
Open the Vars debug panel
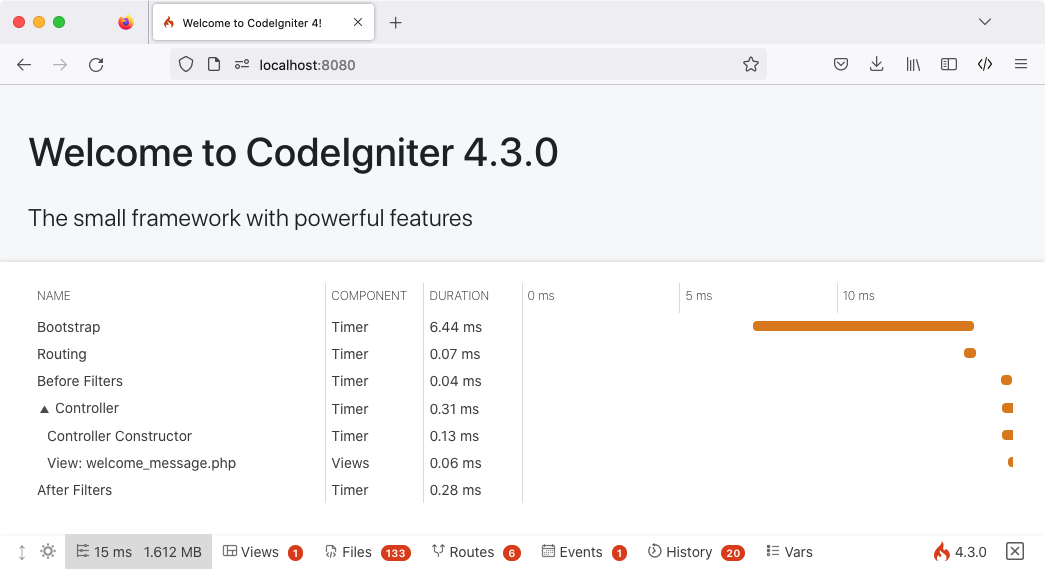coord(789,552)
